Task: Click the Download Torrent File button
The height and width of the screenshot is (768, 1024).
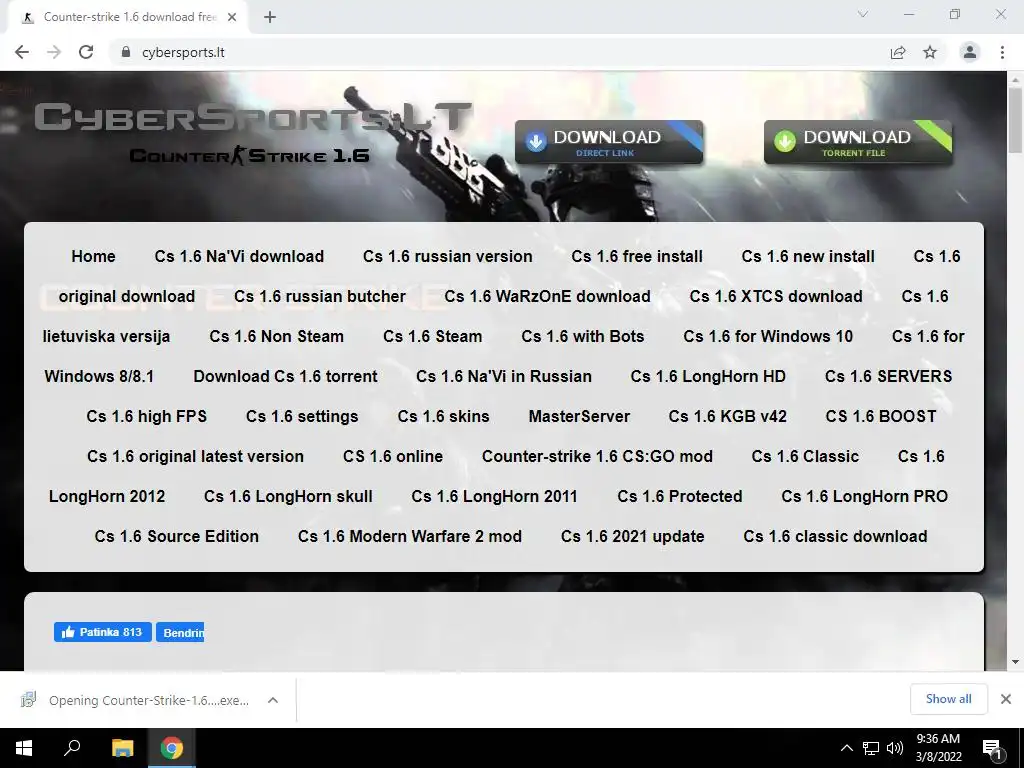Action: [x=857, y=142]
